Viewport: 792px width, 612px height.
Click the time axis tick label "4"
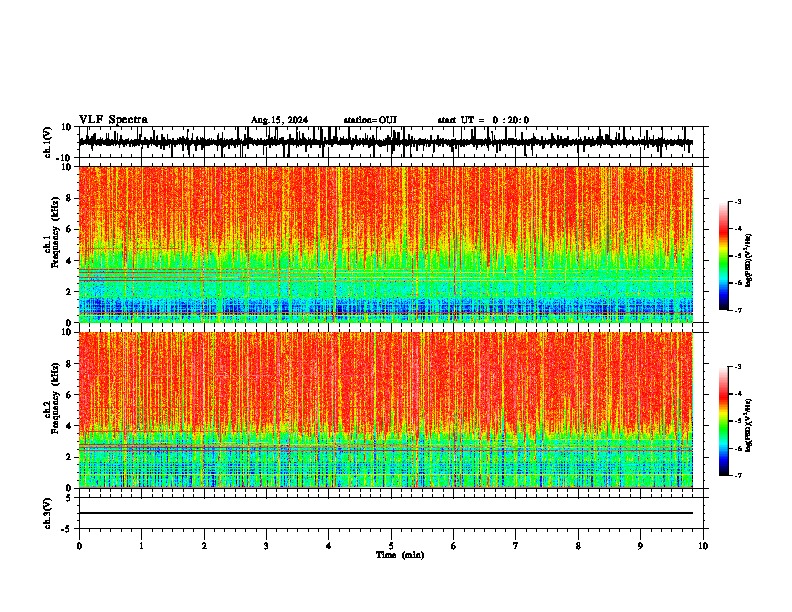click(x=329, y=546)
